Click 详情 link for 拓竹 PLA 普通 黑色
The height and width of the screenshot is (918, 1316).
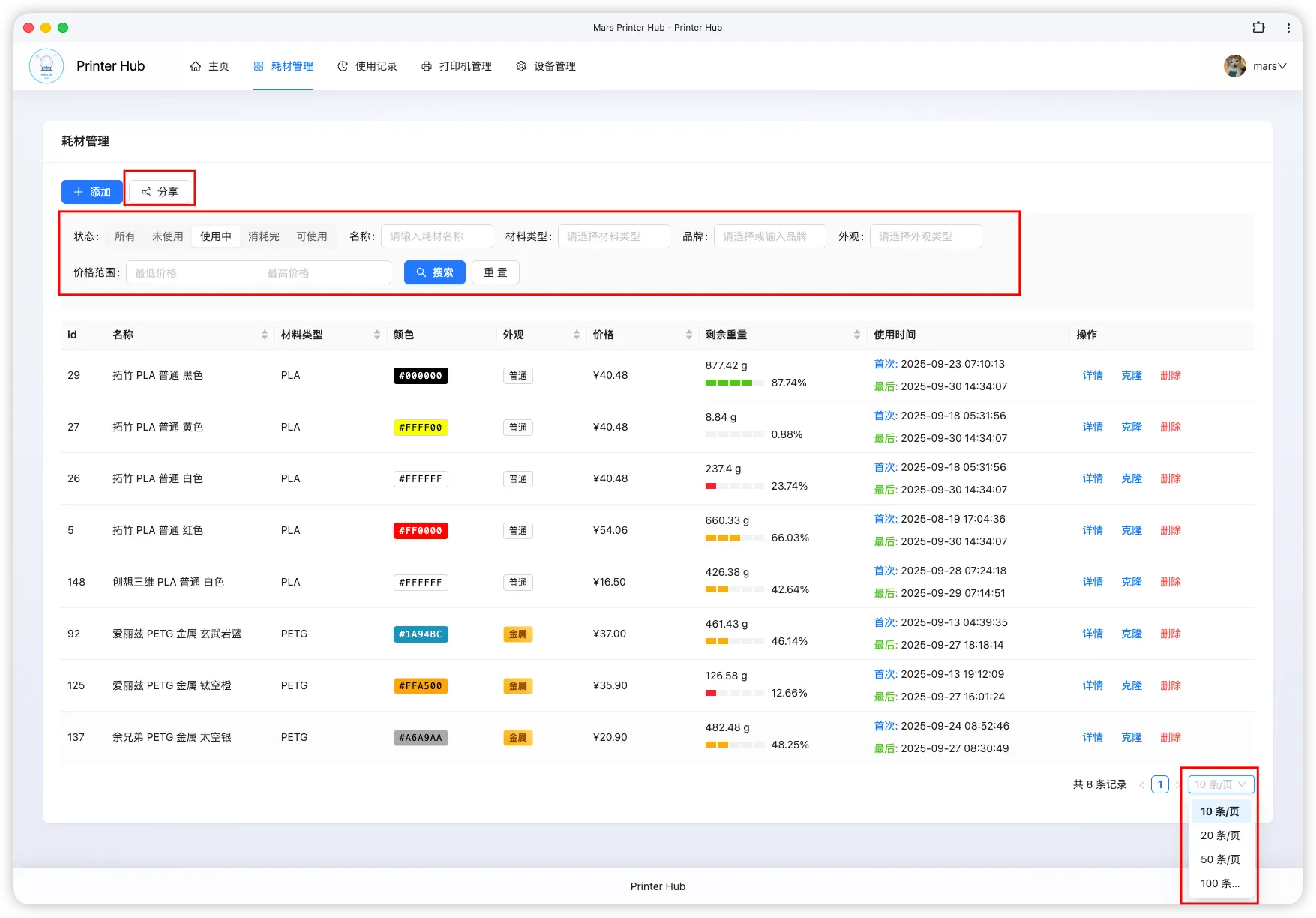click(x=1093, y=375)
